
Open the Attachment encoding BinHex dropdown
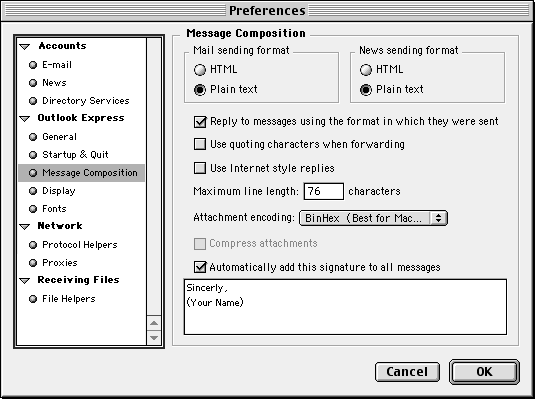tap(373, 218)
